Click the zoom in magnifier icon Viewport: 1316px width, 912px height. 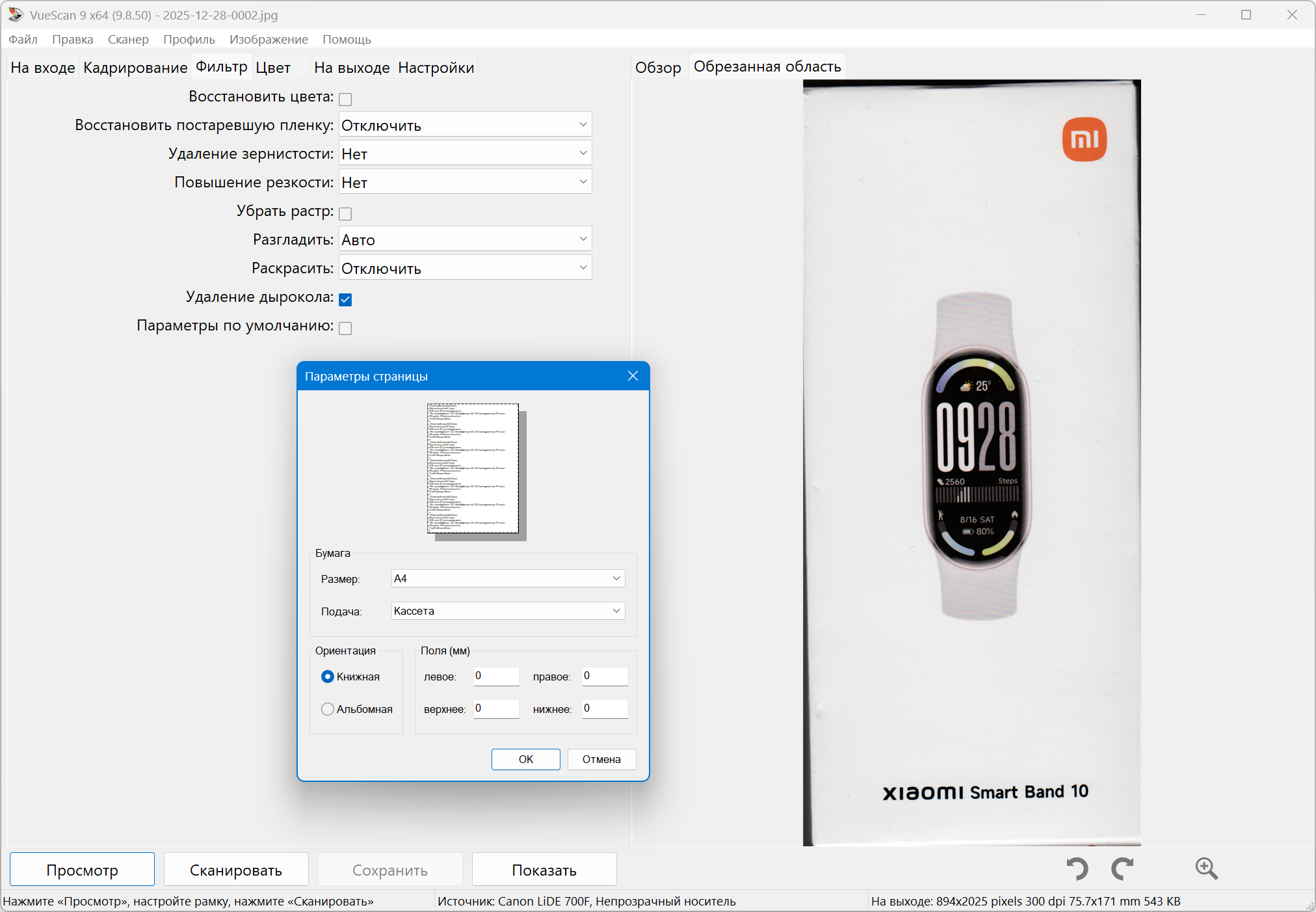(x=1206, y=869)
